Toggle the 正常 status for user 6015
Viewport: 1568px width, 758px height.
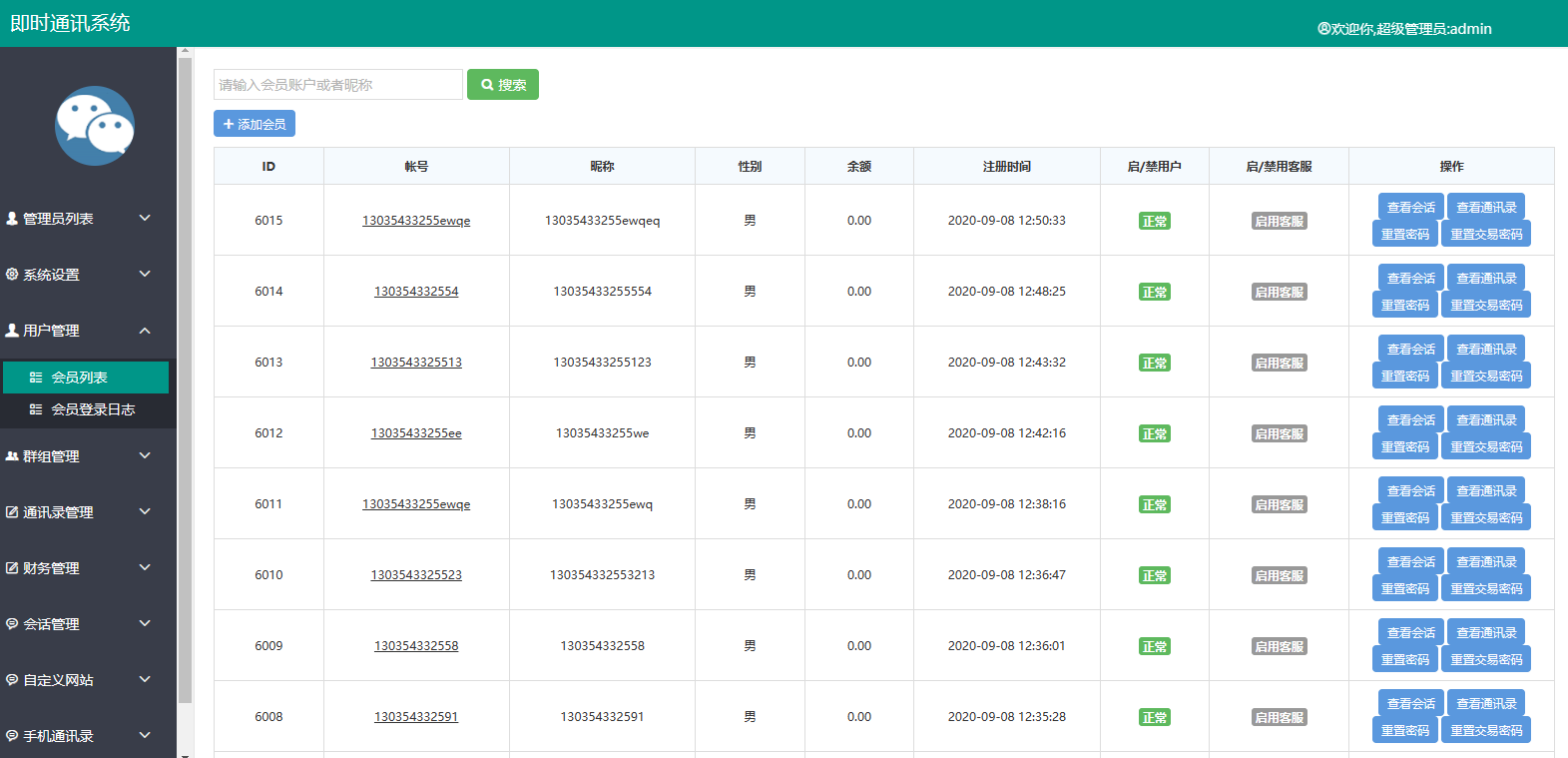pyautogui.click(x=1154, y=221)
